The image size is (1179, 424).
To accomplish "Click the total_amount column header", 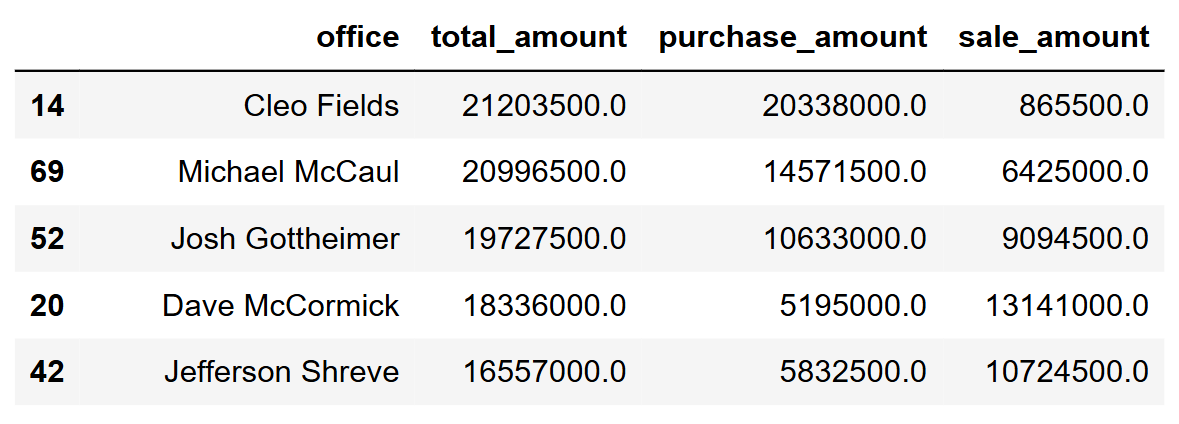I will tap(528, 38).
